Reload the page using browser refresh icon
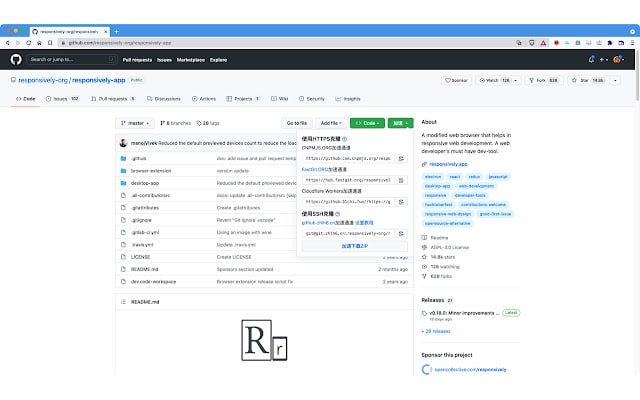The height and width of the screenshot is (400, 640). [32, 43]
